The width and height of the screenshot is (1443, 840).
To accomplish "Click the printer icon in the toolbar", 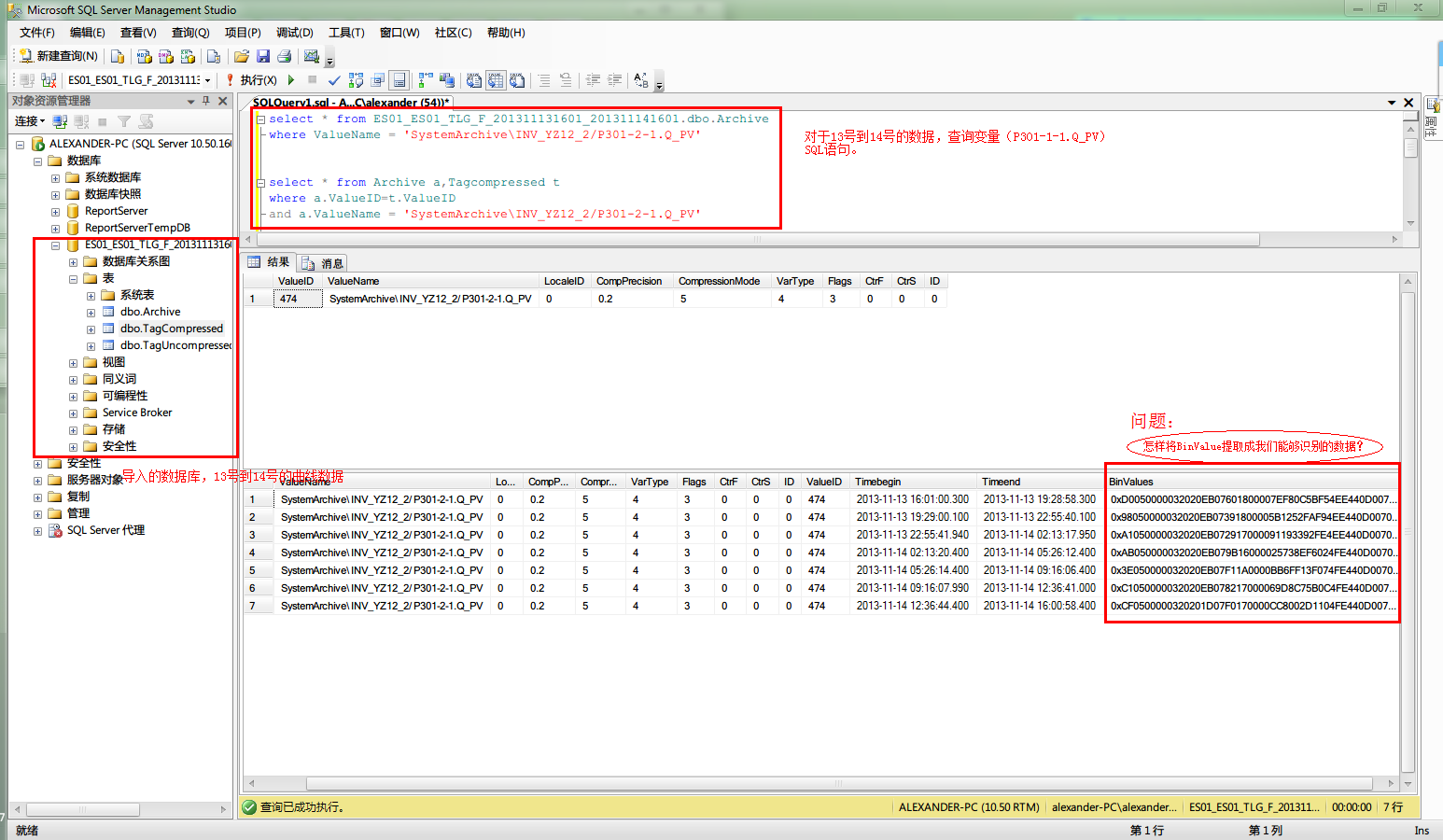I will point(285,56).
